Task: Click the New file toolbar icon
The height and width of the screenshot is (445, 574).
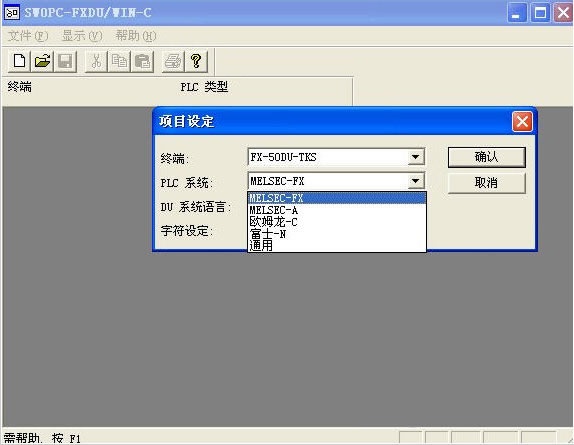Action: 19,61
